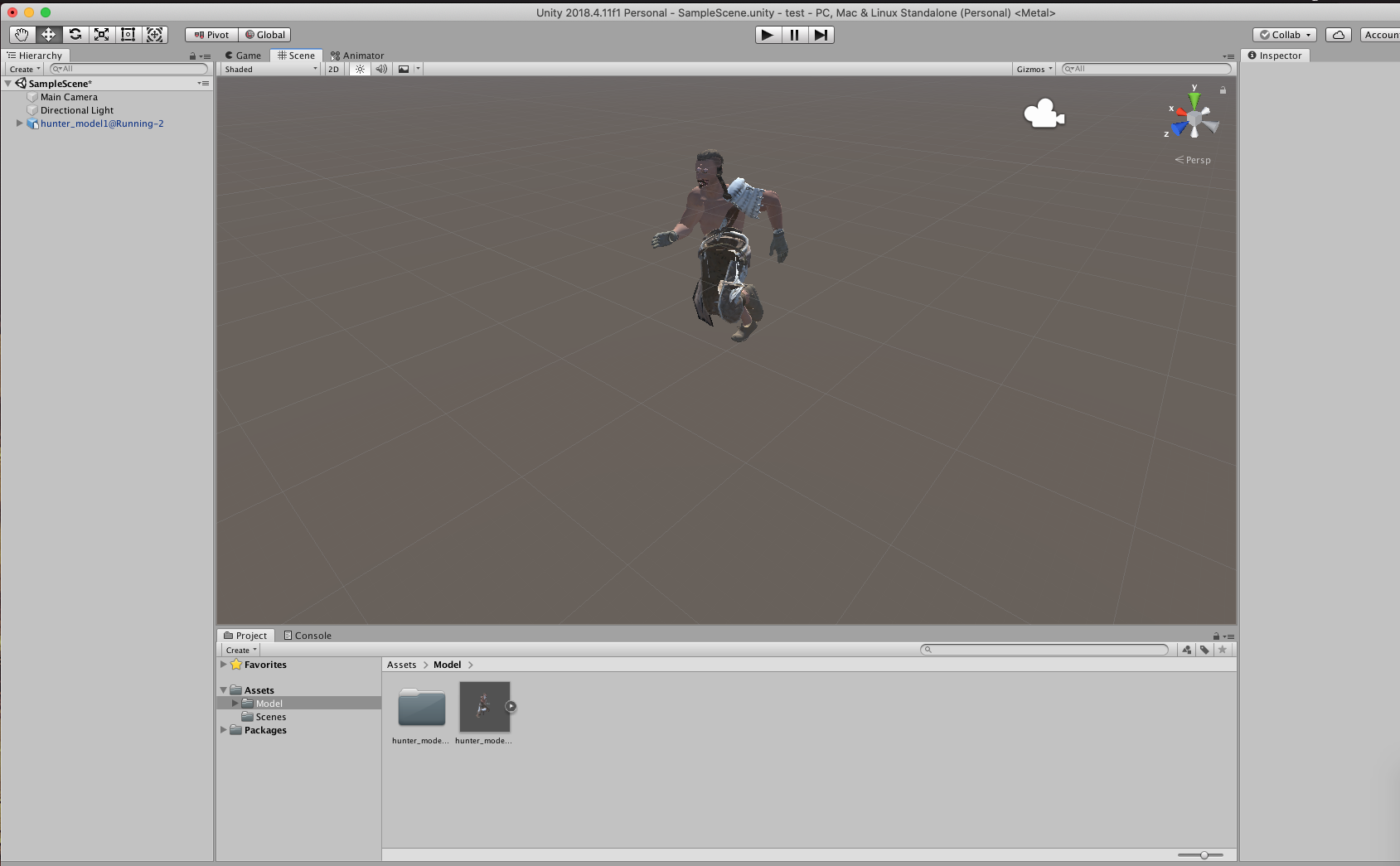Toggle Global handle rotation mode
The image size is (1400, 866).
pyautogui.click(x=264, y=35)
